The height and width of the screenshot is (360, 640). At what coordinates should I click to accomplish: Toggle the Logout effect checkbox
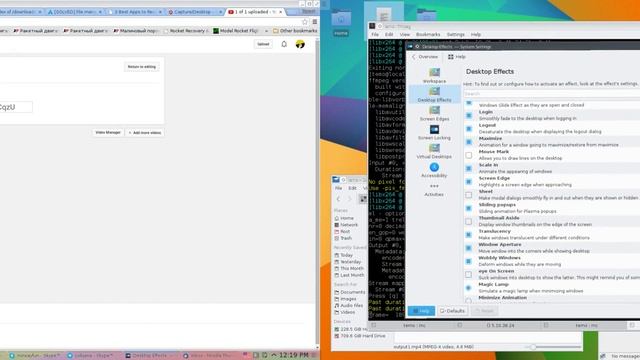469,129
